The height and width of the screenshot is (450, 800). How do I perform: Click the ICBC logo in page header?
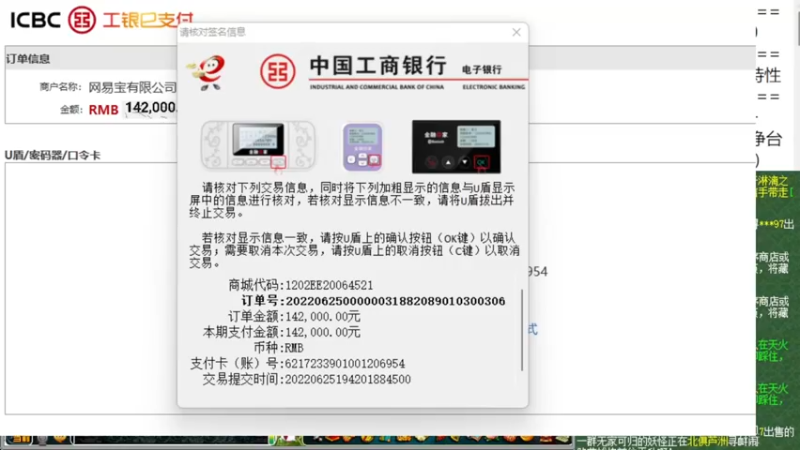coord(82,20)
